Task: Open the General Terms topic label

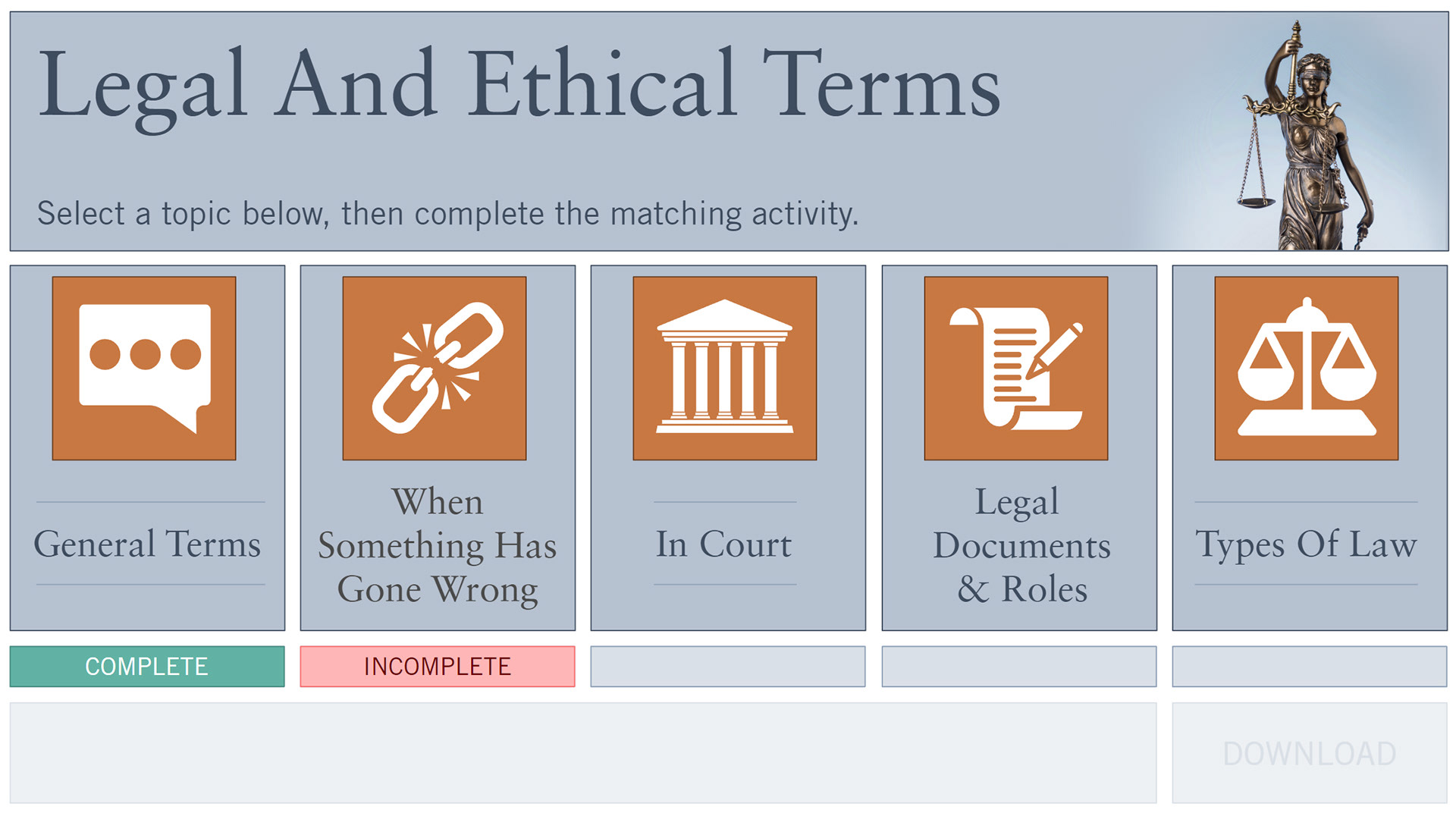Action: point(147,544)
